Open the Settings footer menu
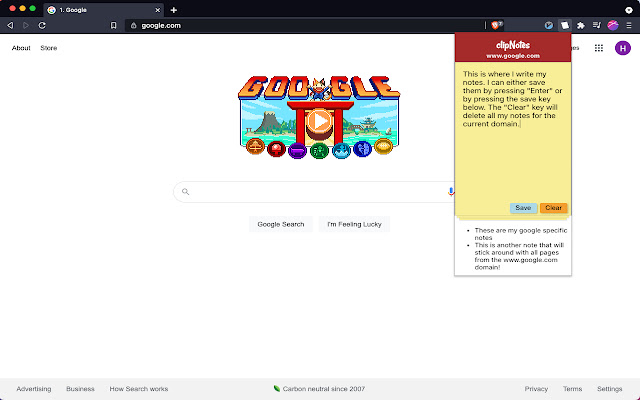Image resolution: width=640 pixels, height=400 pixels. [609, 389]
